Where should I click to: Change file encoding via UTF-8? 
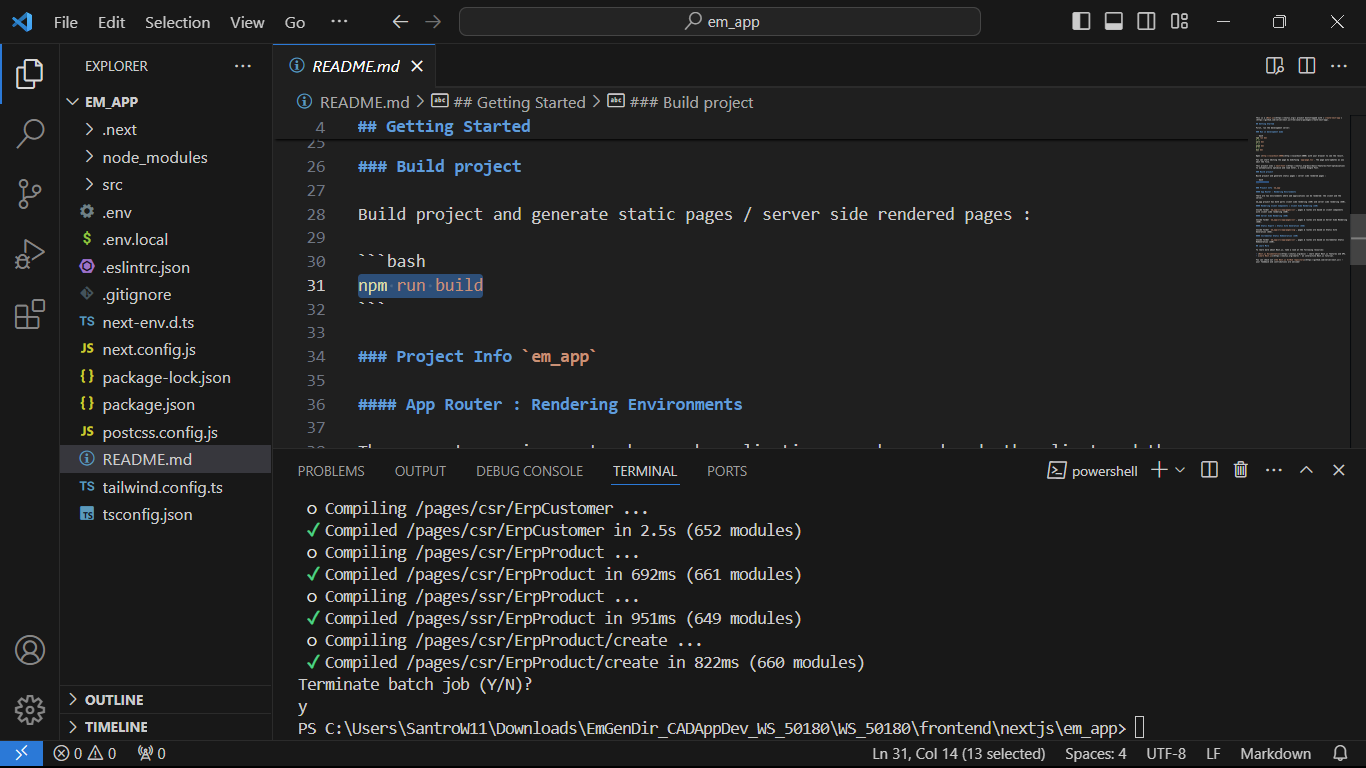coord(1166,754)
